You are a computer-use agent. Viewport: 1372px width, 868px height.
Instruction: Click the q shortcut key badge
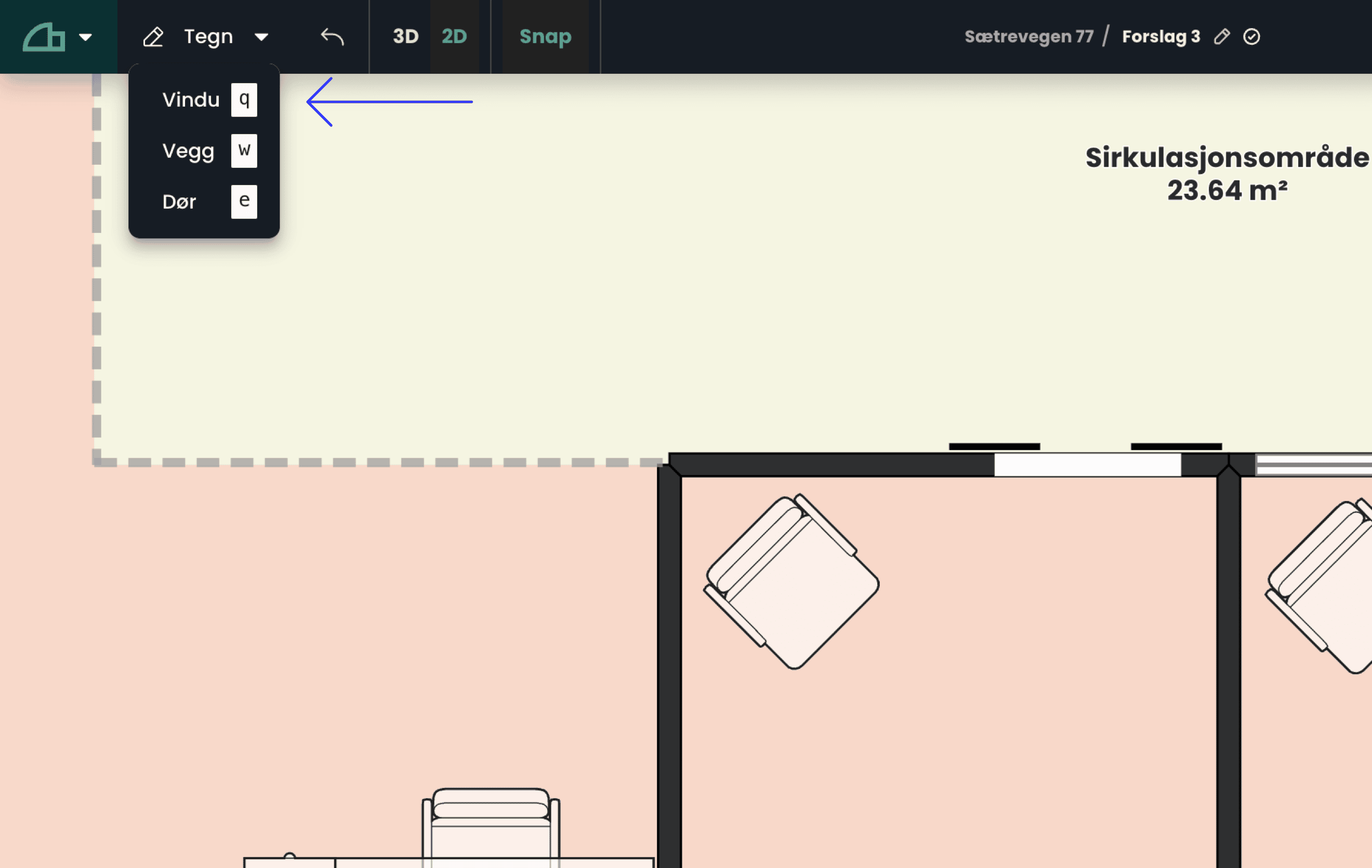click(244, 100)
